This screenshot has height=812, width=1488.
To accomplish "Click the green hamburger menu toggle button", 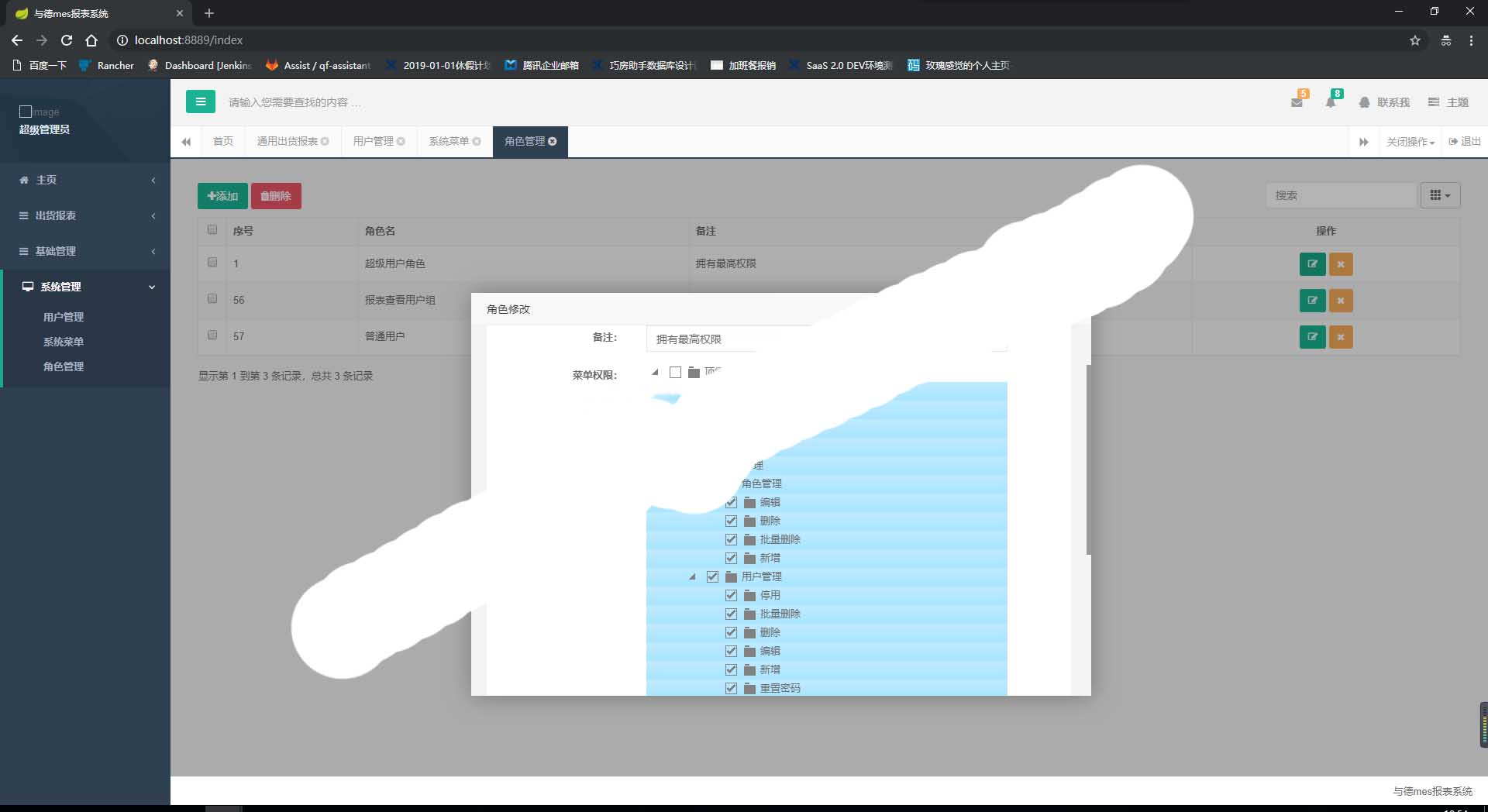I will point(200,101).
